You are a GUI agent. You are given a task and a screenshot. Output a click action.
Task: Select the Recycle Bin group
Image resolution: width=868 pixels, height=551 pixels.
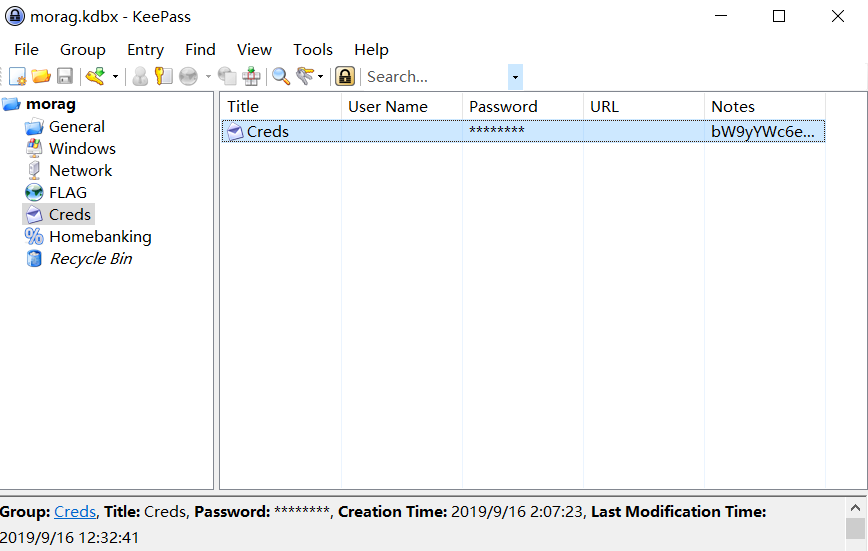(x=91, y=259)
